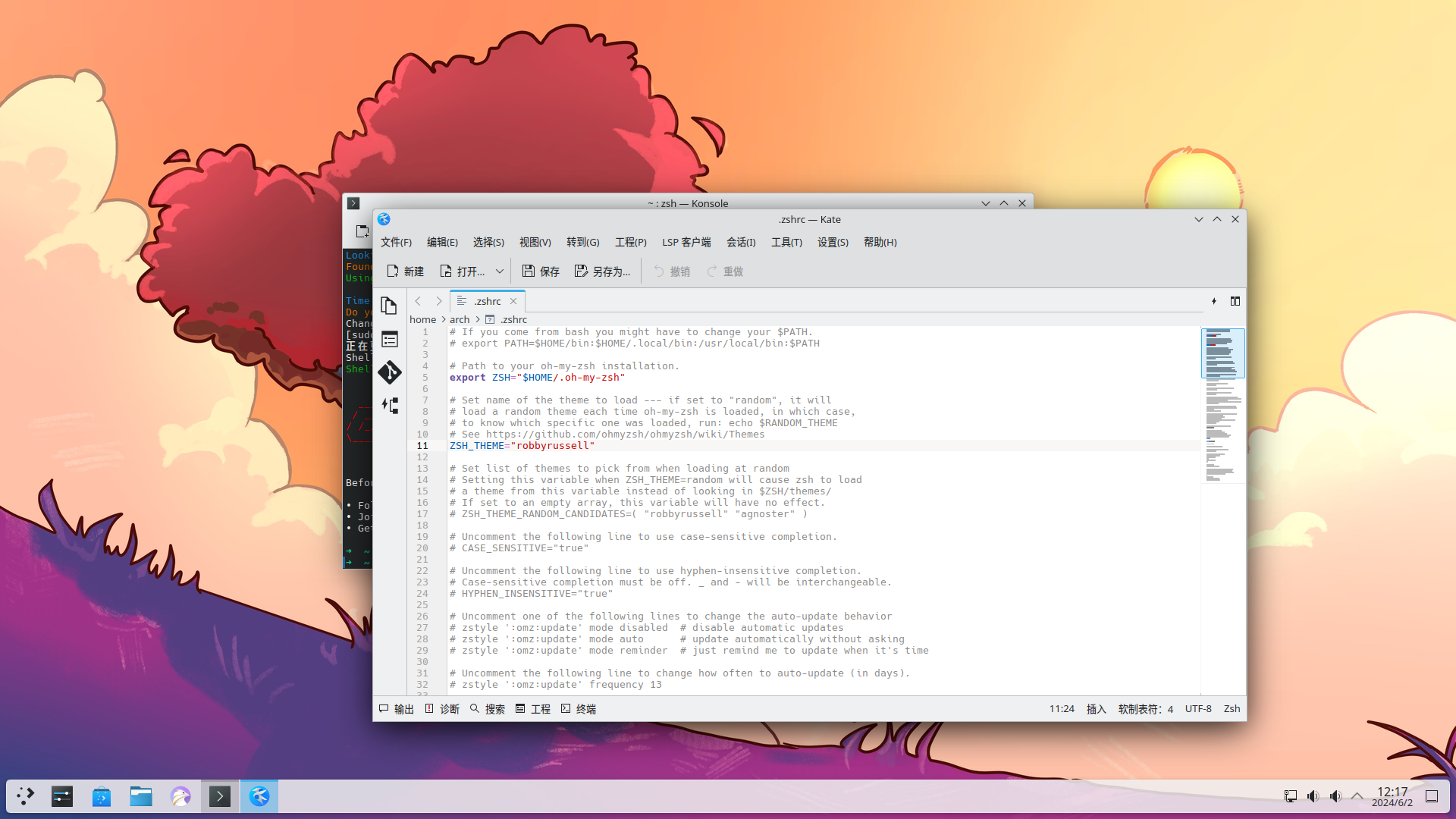Click the 新建 new file button
The width and height of the screenshot is (1456, 819).
(405, 271)
